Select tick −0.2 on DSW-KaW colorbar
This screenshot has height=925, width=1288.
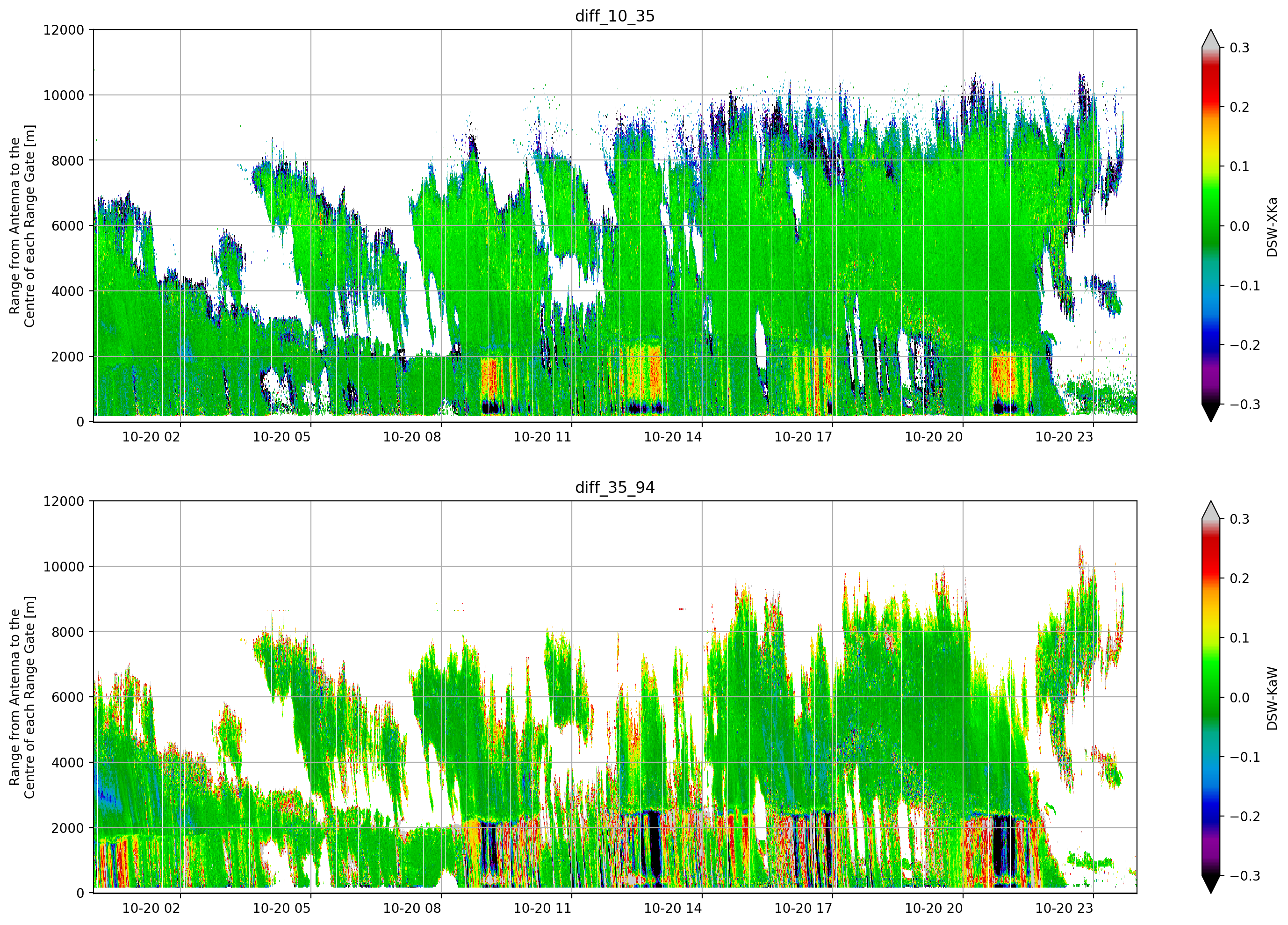tap(1245, 816)
